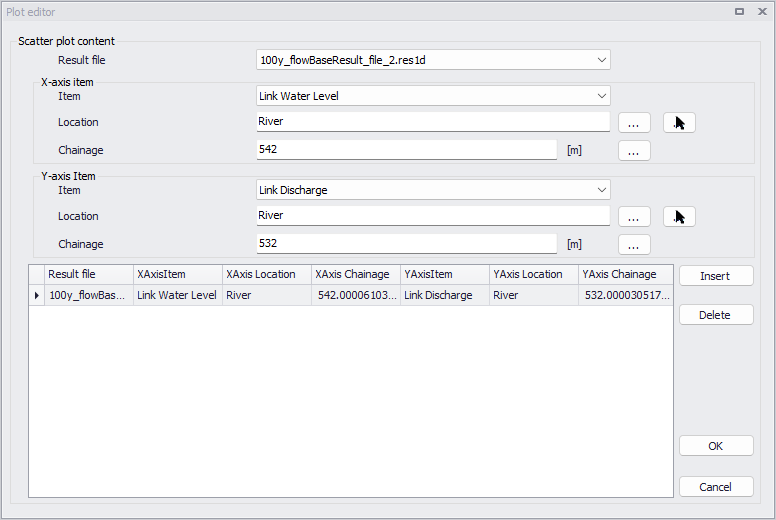
Task: Click the YAxis Chainage column header
Action: pyautogui.click(x=626, y=274)
